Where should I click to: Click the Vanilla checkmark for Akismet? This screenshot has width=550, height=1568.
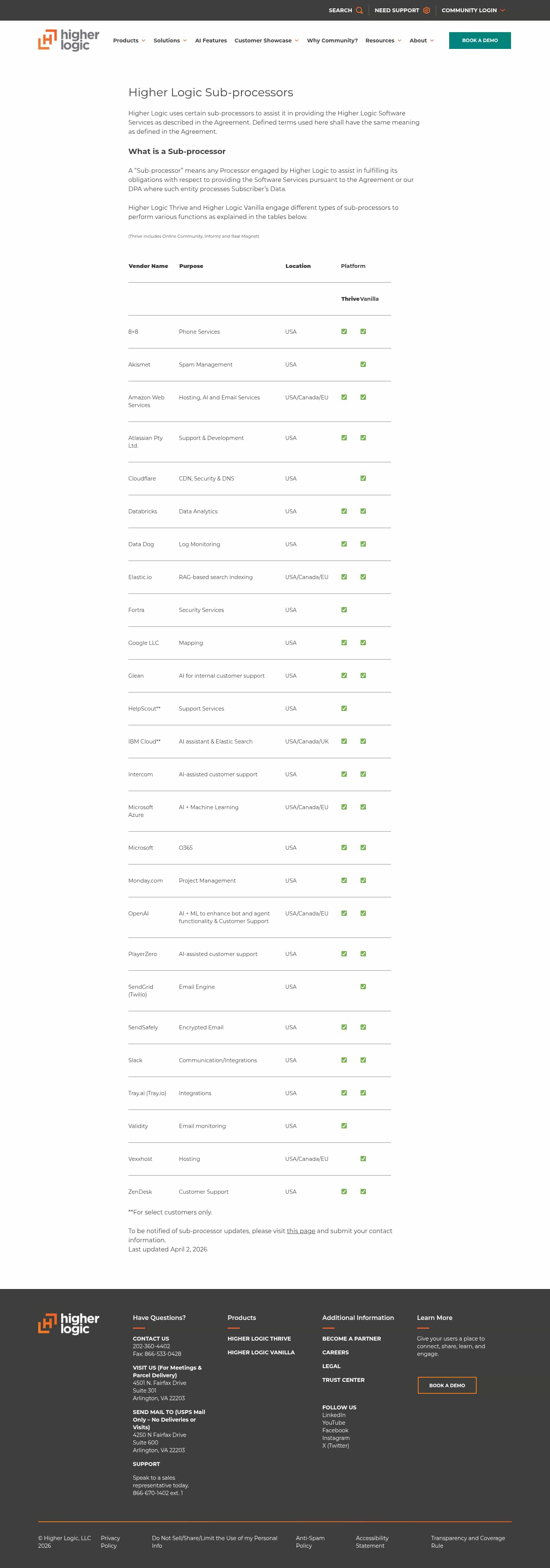pos(363,365)
